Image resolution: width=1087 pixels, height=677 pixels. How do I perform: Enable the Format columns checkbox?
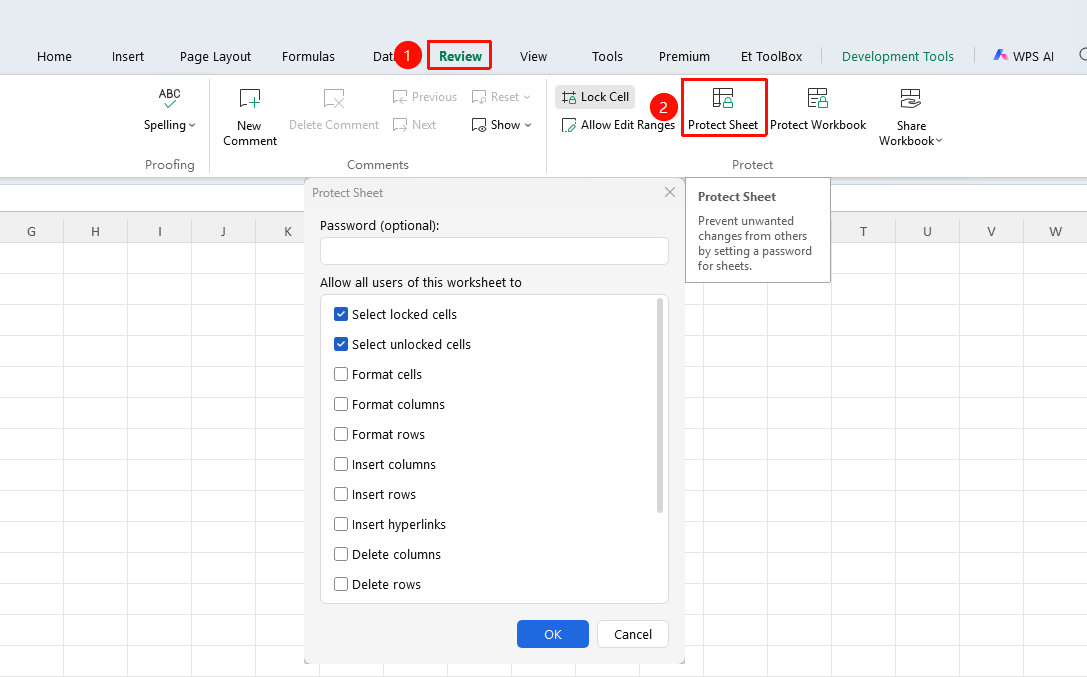click(x=341, y=404)
